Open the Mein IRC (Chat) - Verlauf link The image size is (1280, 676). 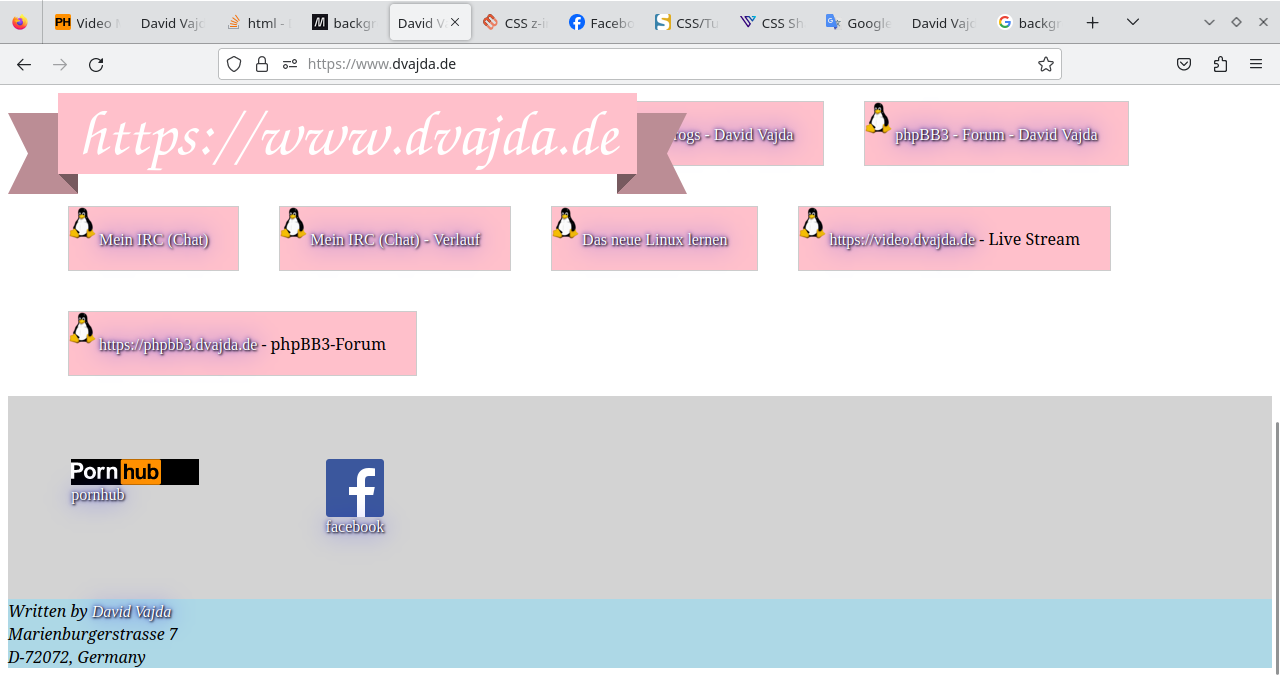pyautogui.click(x=395, y=240)
